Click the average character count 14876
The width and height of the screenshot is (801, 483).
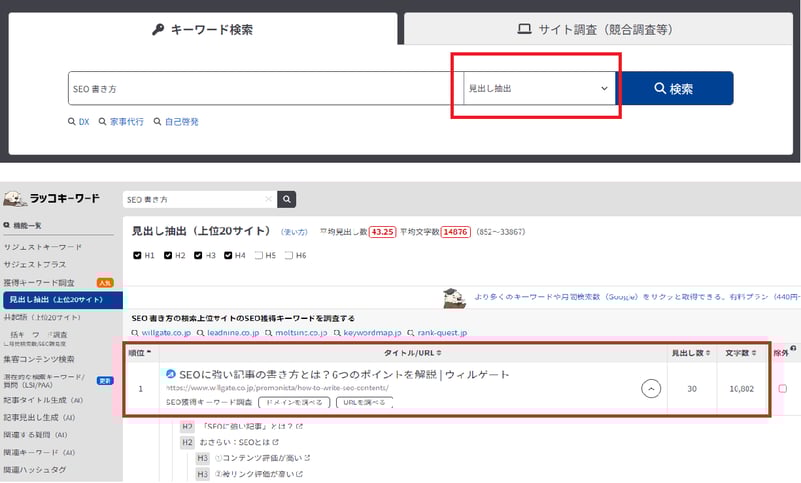(455, 232)
